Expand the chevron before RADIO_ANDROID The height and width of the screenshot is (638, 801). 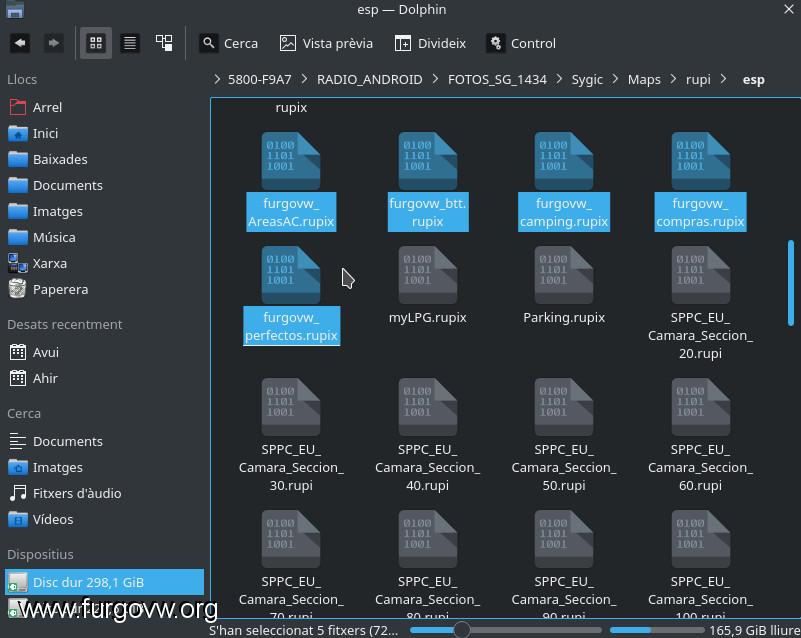tap(304, 79)
